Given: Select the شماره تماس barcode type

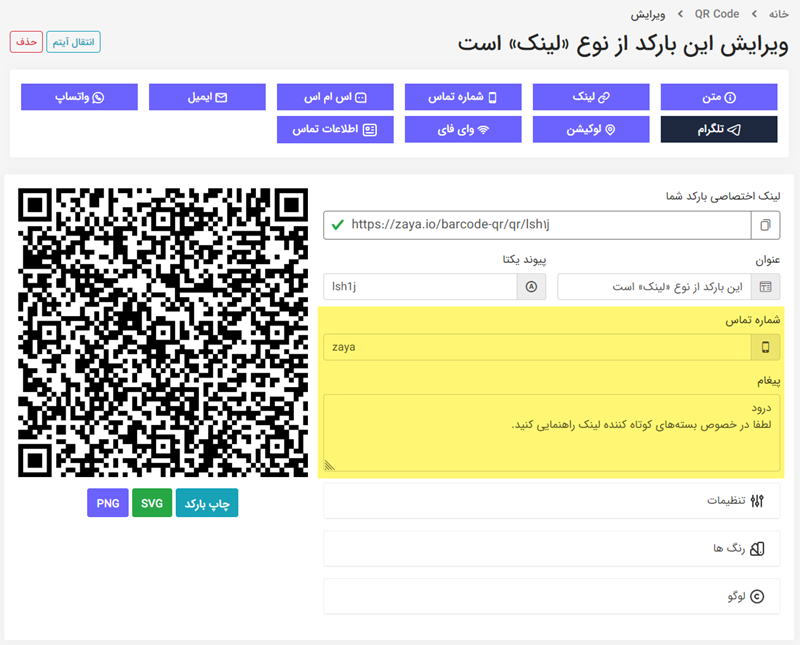Looking at the screenshot, I should click(x=463, y=97).
